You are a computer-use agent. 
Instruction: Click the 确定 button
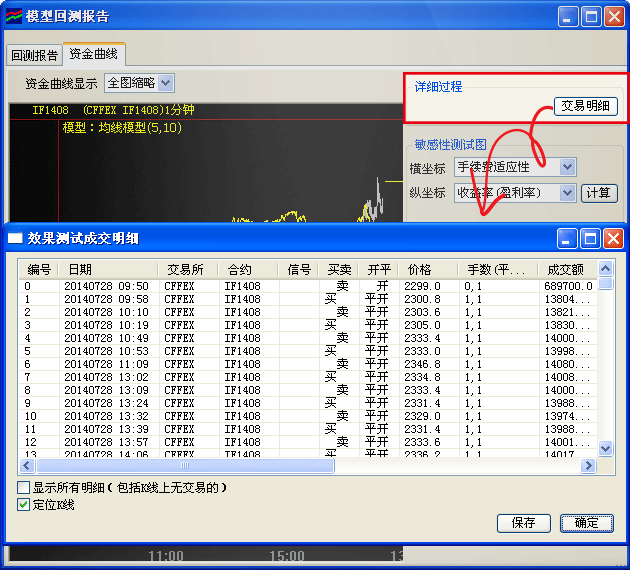click(586, 523)
